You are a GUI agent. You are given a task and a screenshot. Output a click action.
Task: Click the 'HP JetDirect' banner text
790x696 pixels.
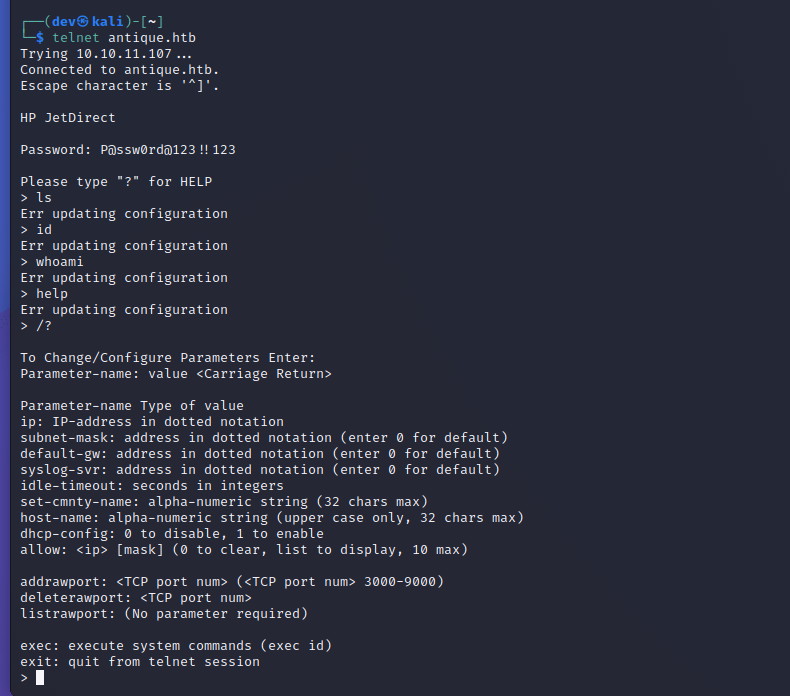click(x=68, y=118)
